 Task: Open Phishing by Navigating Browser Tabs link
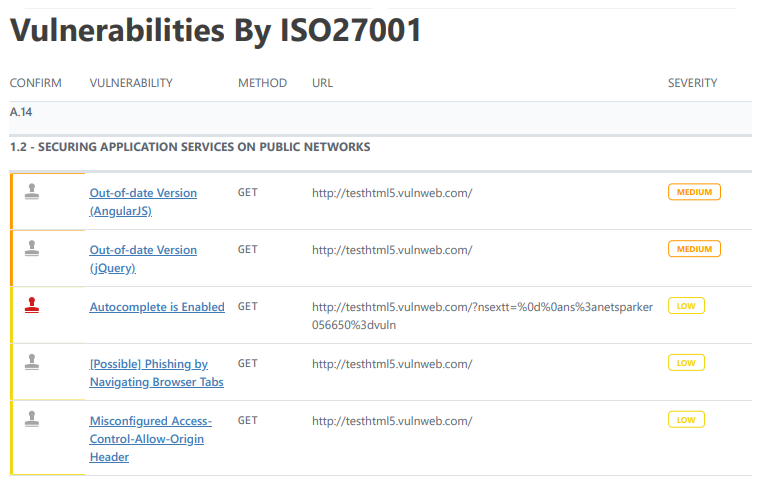(156, 373)
